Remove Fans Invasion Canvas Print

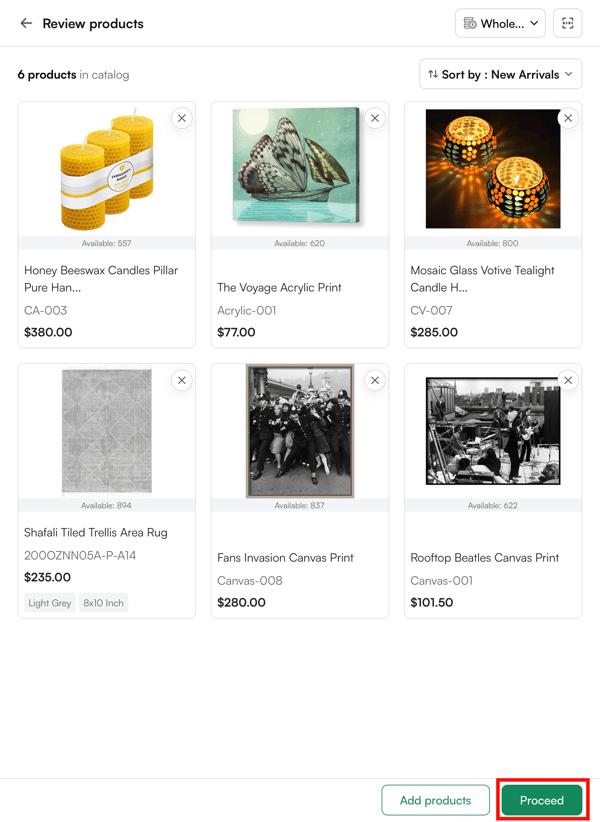(374, 380)
